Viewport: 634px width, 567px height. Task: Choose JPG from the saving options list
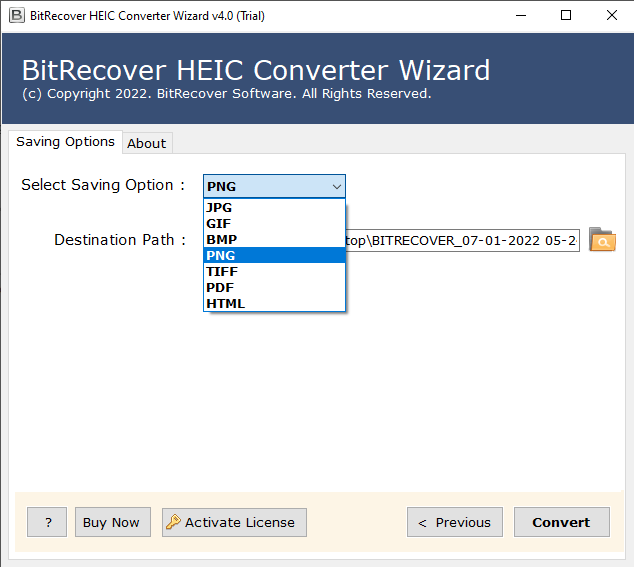click(x=274, y=208)
